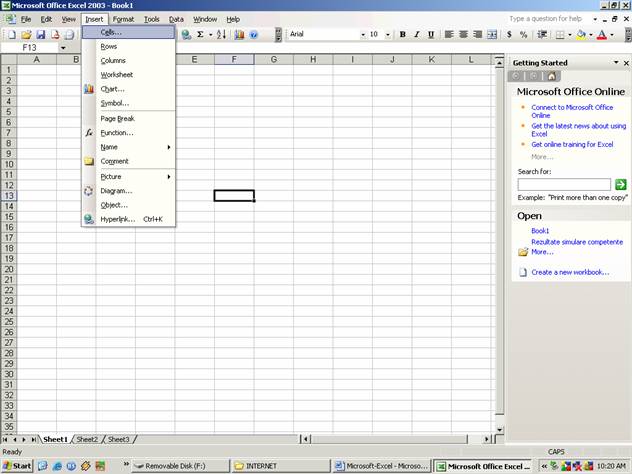Click horizontal scrollbar right arrow
The height and width of the screenshot is (474, 632).
(x=487, y=439)
